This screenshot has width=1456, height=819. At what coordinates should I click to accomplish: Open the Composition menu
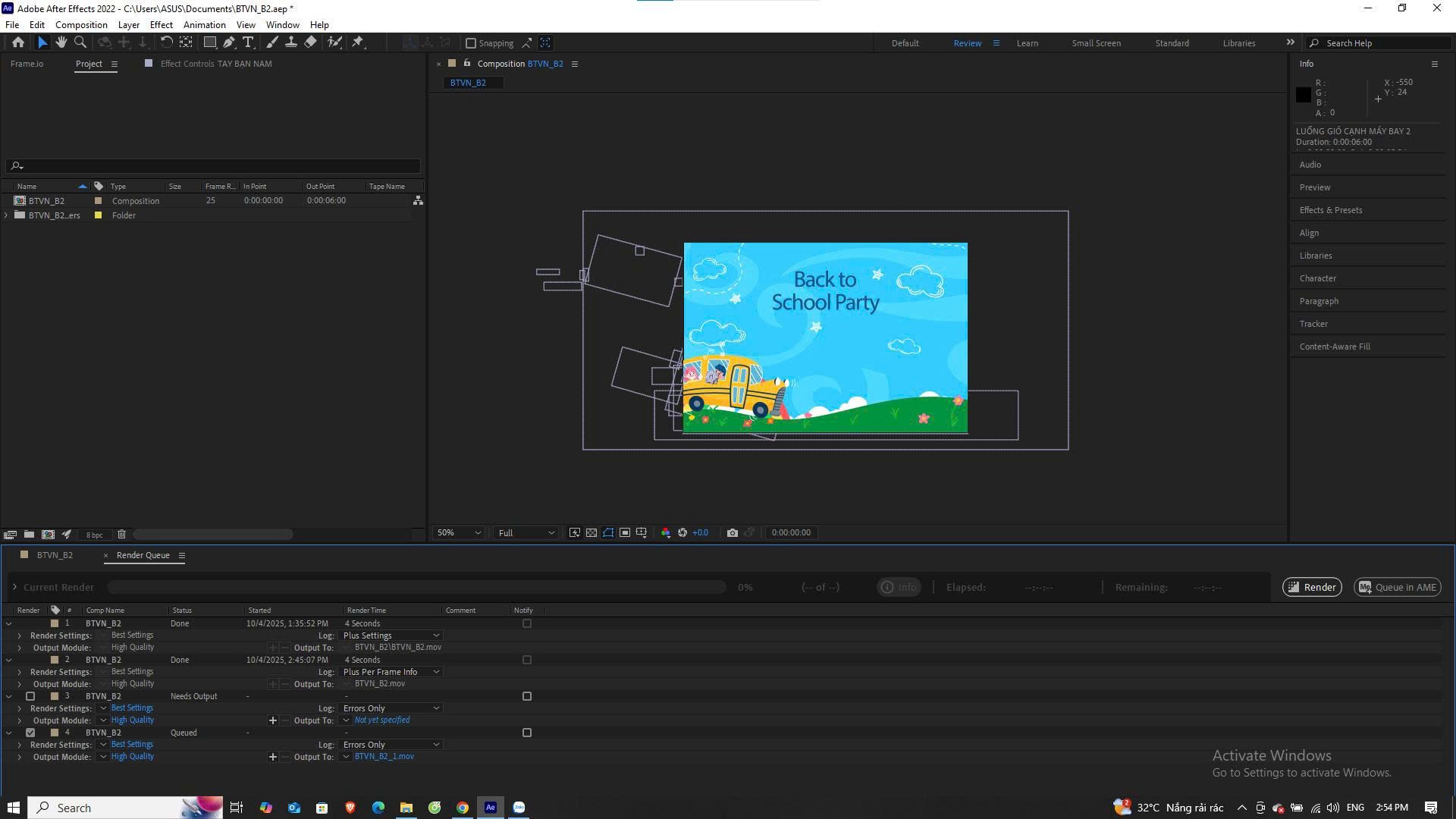click(x=81, y=25)
